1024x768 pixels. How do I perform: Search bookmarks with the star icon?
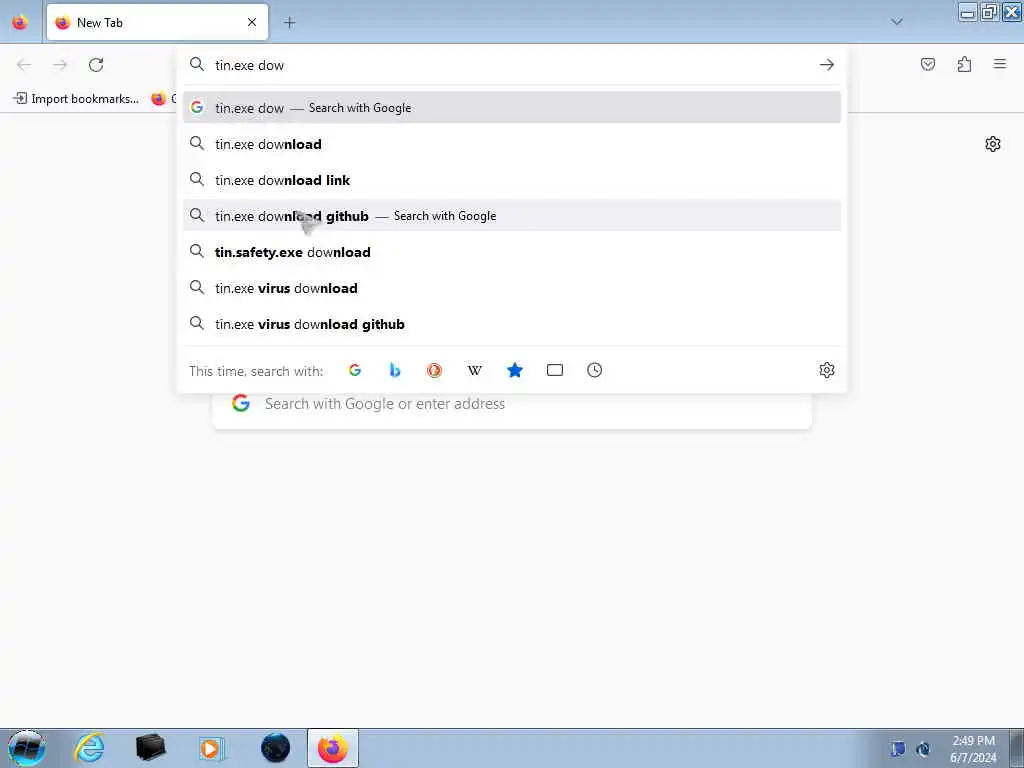pyautogui.click(x=515, y=370)
